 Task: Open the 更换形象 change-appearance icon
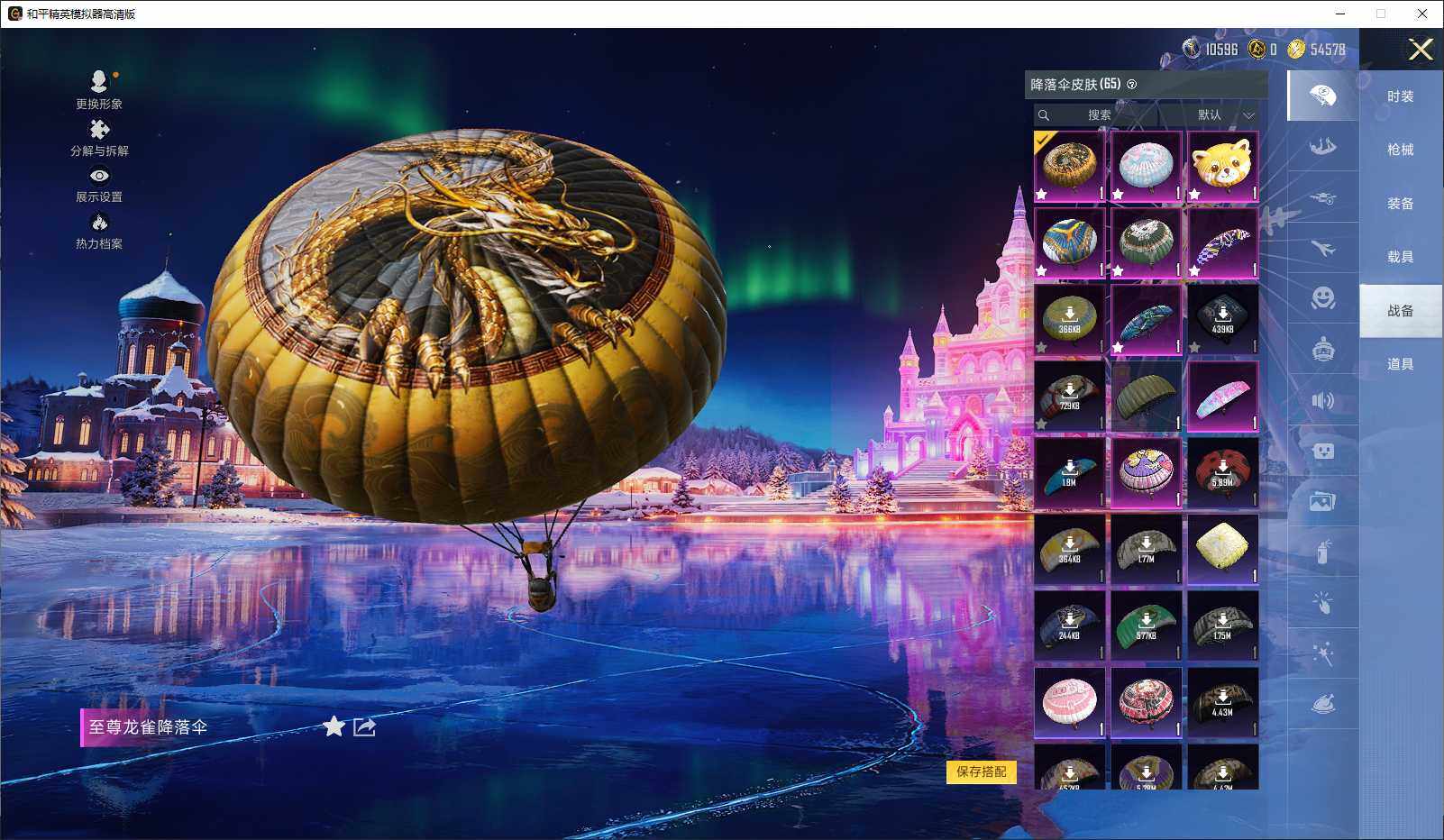99,81
